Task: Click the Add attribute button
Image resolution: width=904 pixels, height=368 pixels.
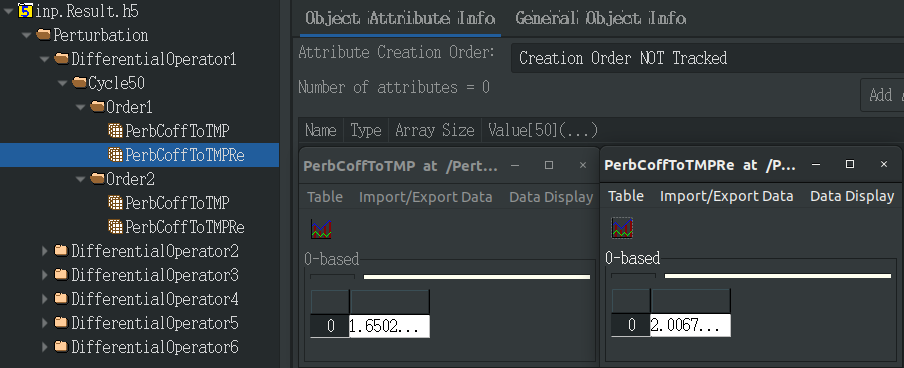Action: [882, 95]
